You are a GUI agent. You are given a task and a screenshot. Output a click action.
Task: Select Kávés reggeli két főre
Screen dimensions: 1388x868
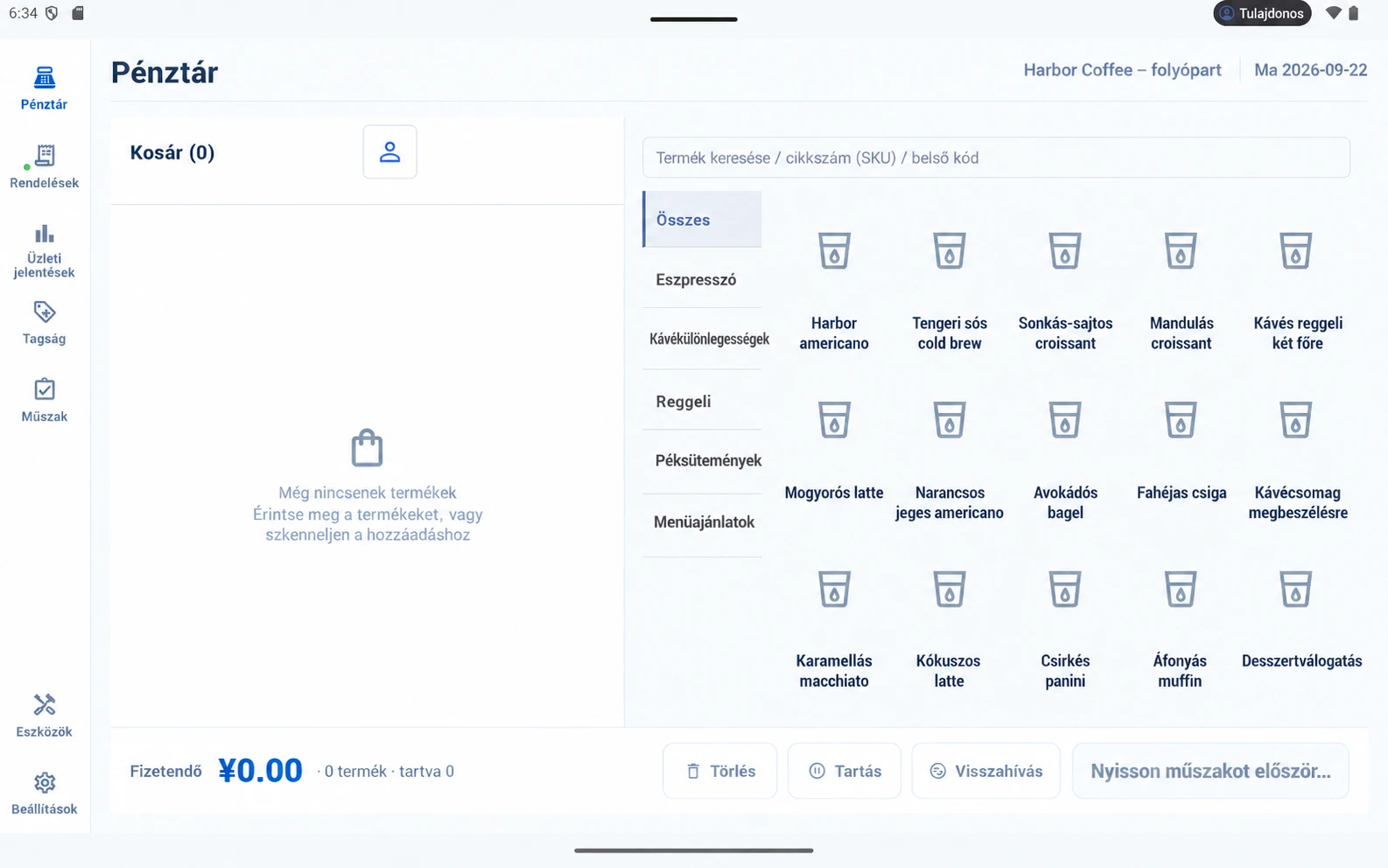[x=1297, y=290]
